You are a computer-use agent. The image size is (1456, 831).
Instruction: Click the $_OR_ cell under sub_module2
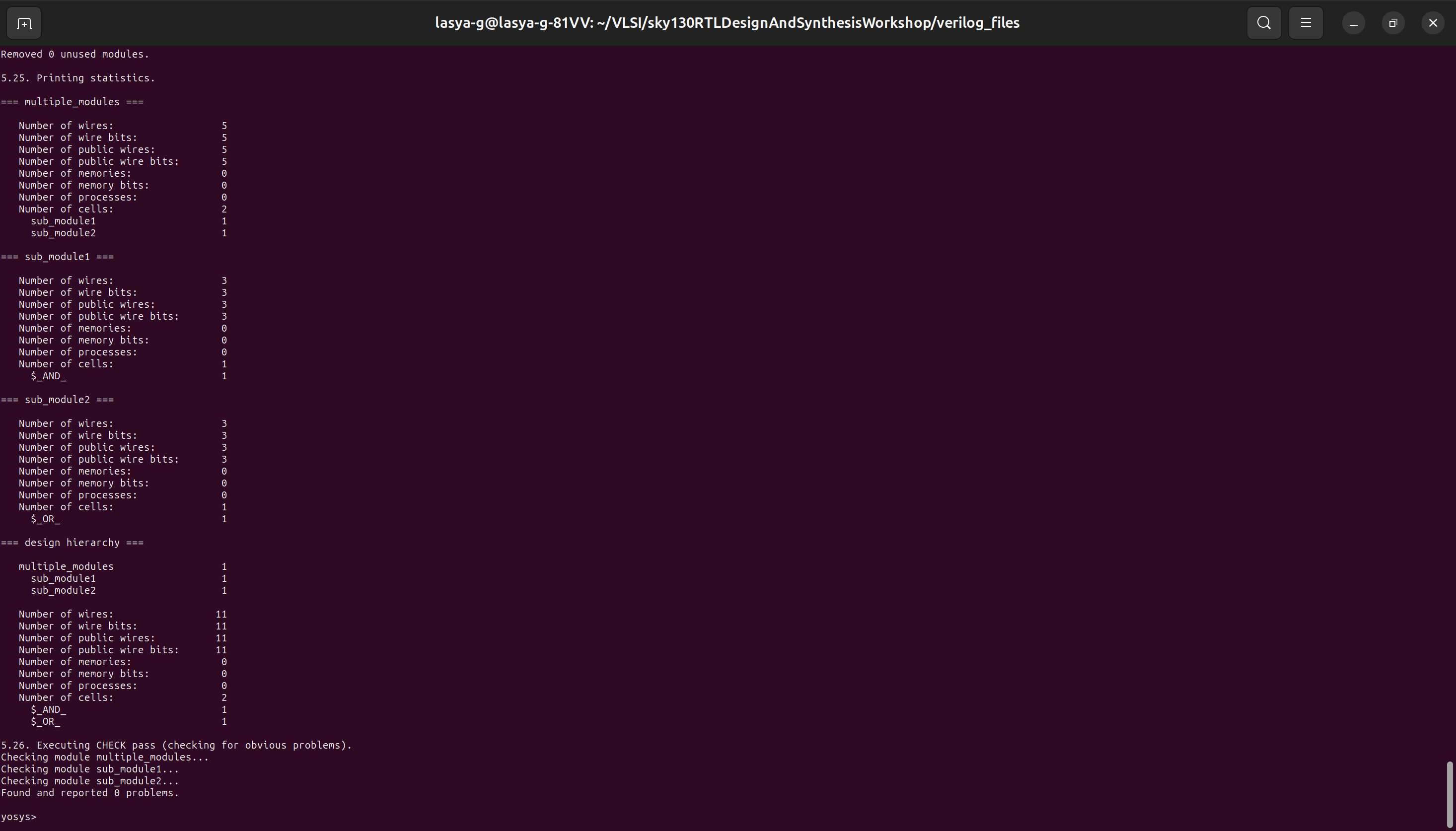(x=45, y=519)
